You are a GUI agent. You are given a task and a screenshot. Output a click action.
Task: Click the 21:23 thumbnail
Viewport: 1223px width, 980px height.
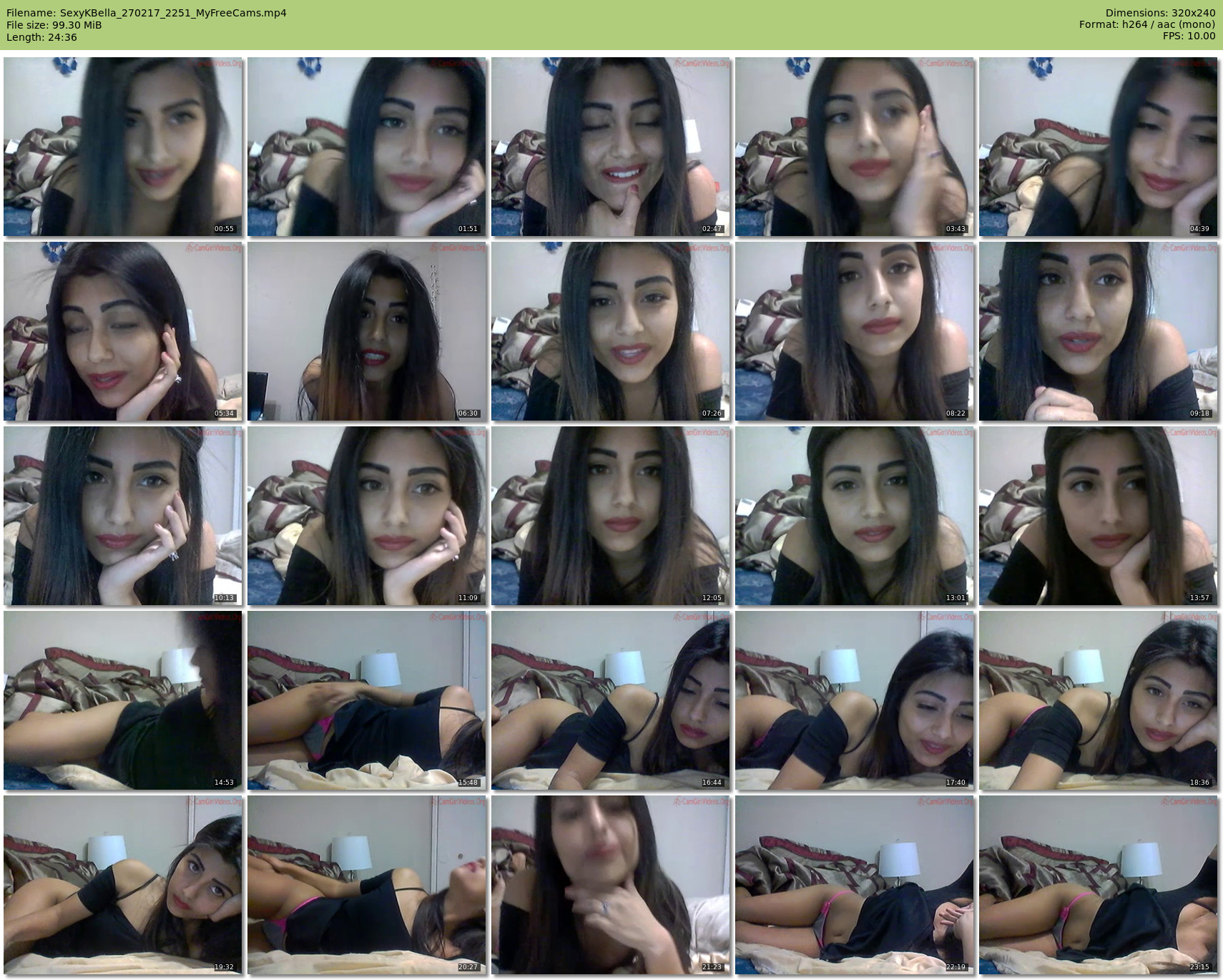[611, 885]
